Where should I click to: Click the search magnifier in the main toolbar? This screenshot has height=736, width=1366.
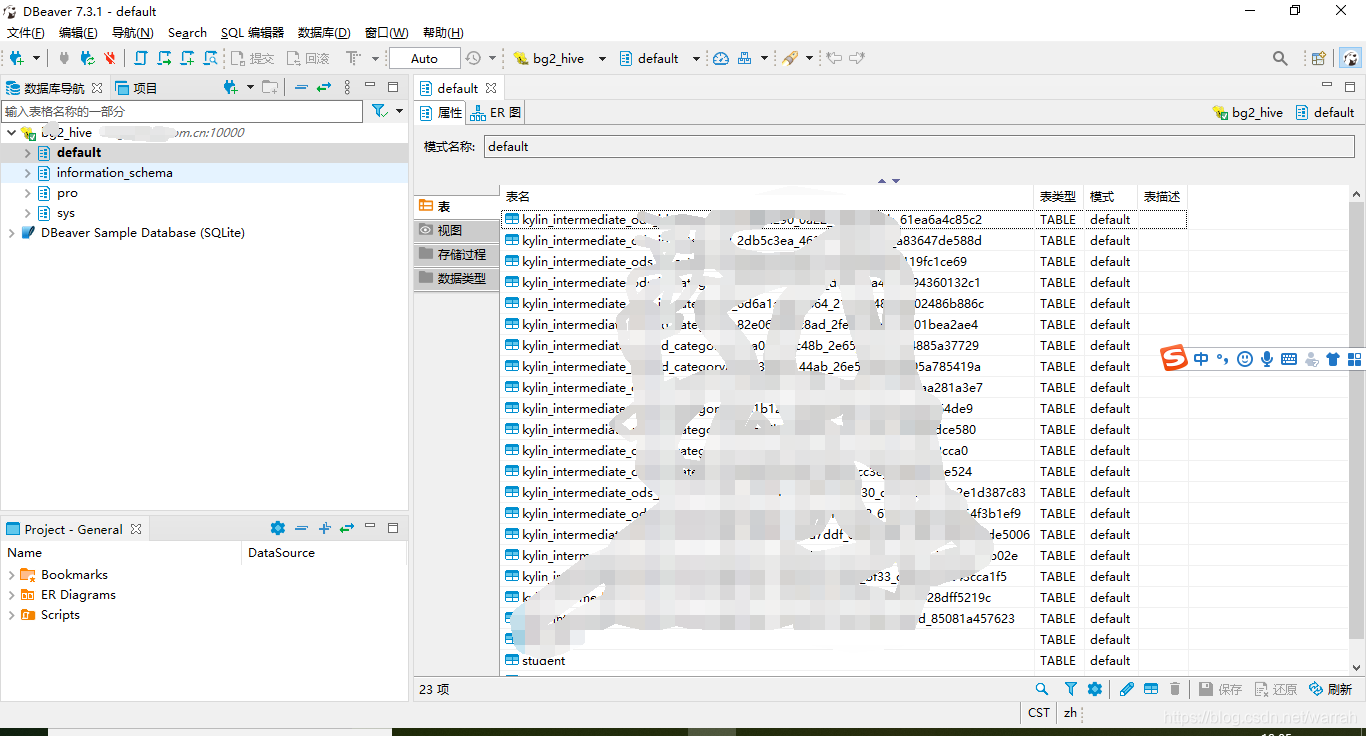pos(1280,58)
